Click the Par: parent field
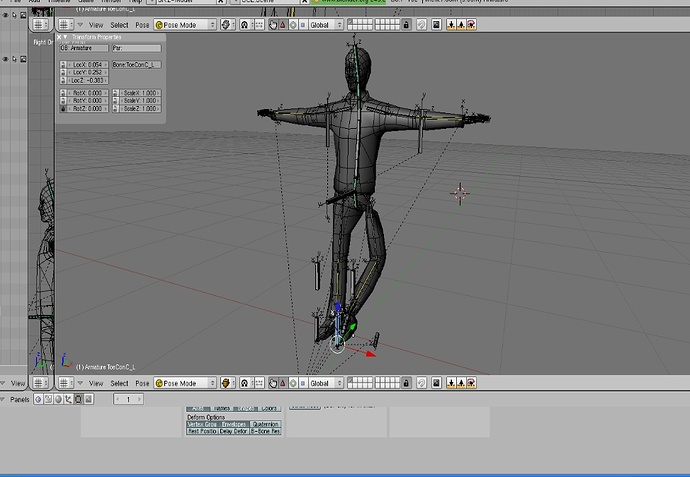Screen dimensions: 690x477 coord(136,48)
